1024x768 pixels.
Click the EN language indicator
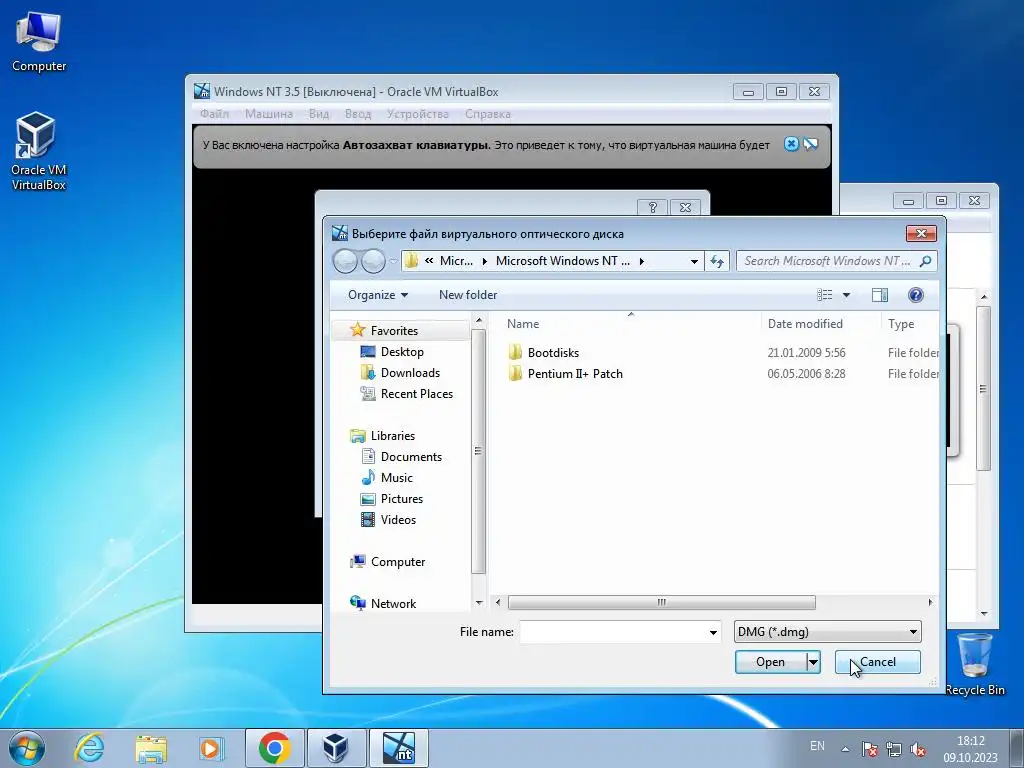(x=817, y=746)
